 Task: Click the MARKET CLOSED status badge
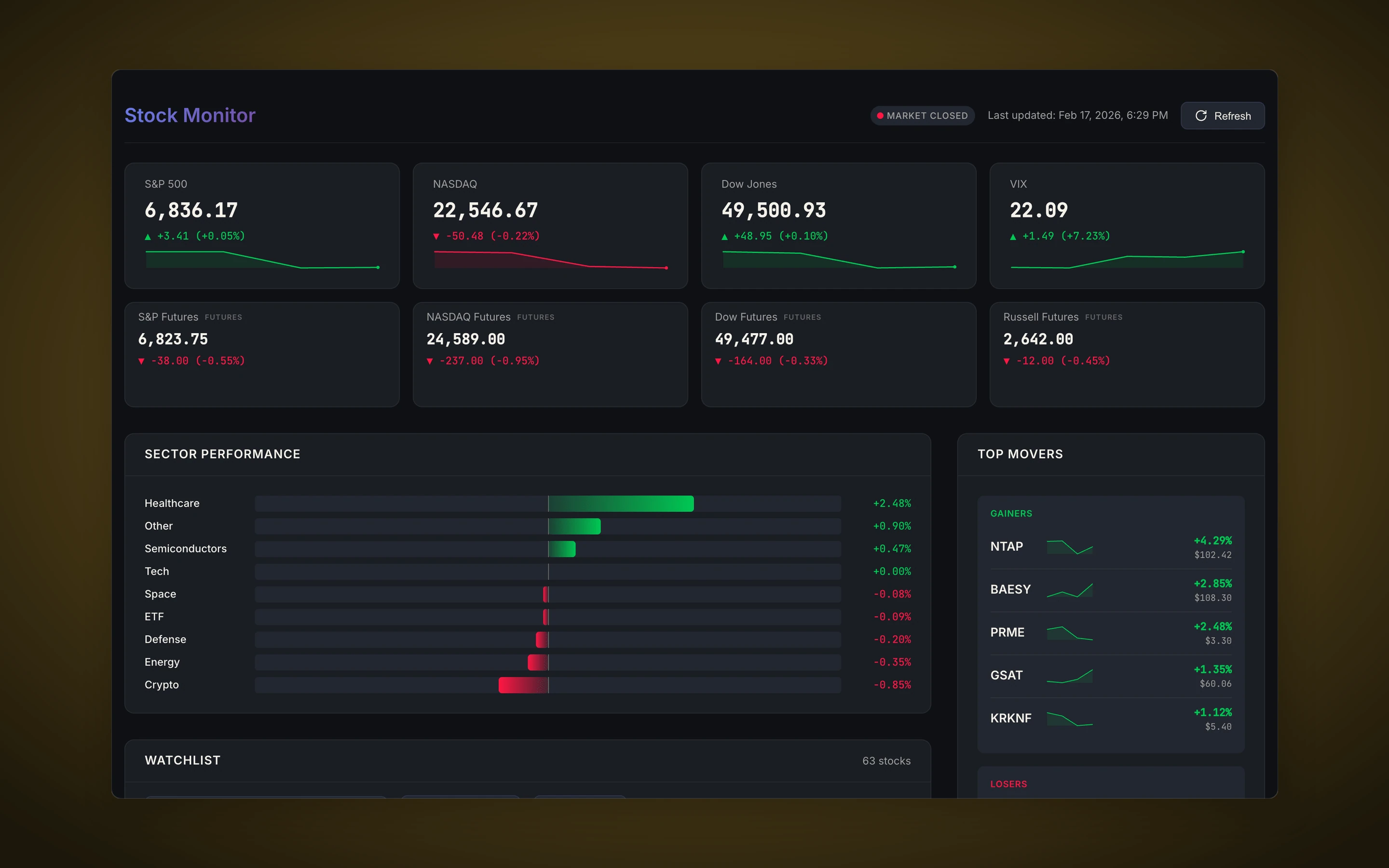click(x=922, y=115)
